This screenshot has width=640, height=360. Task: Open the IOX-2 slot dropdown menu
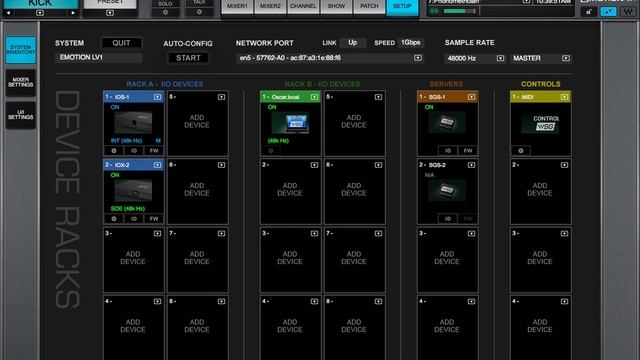158,165
